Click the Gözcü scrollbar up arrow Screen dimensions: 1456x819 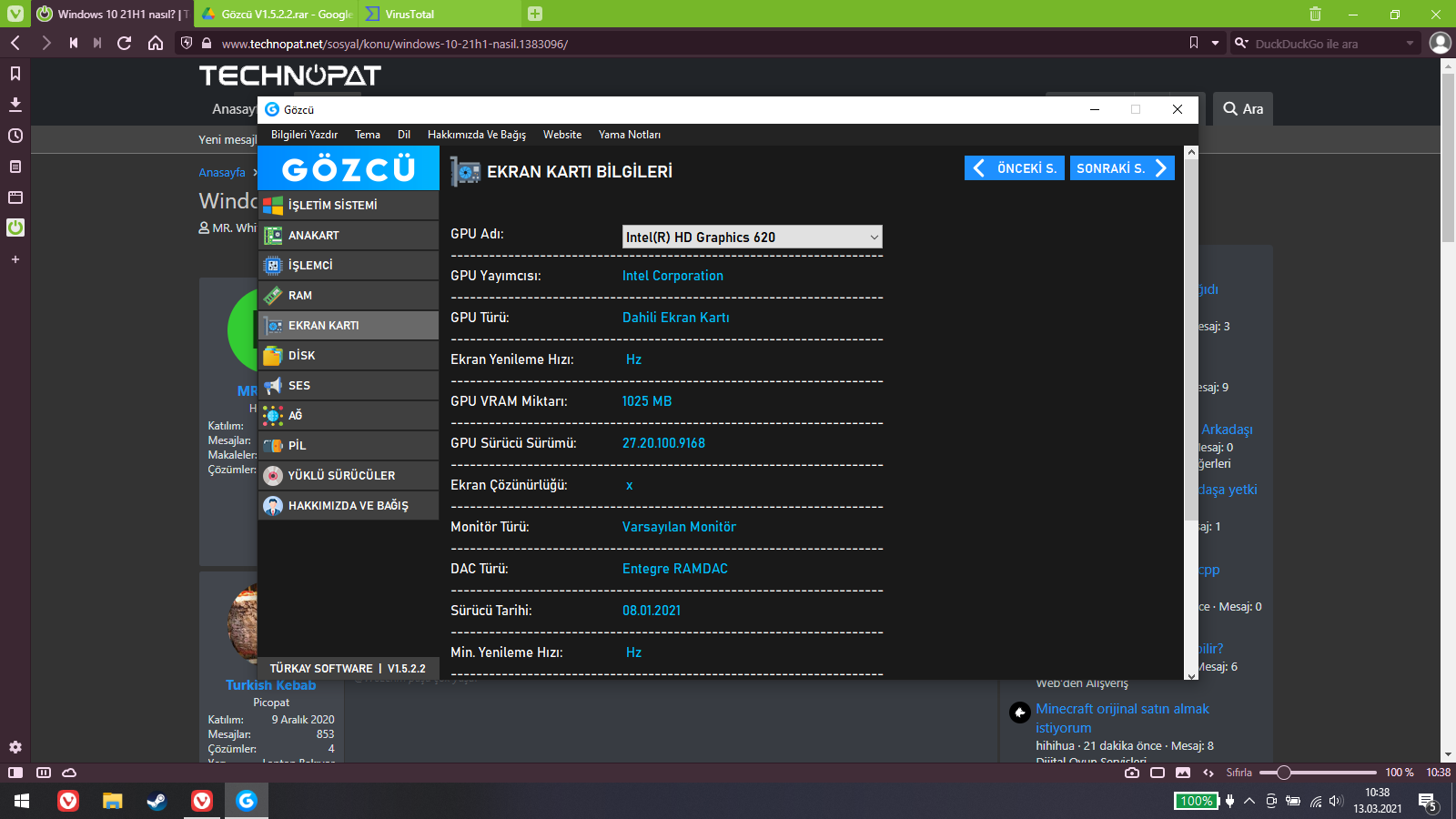point(1191,153)
